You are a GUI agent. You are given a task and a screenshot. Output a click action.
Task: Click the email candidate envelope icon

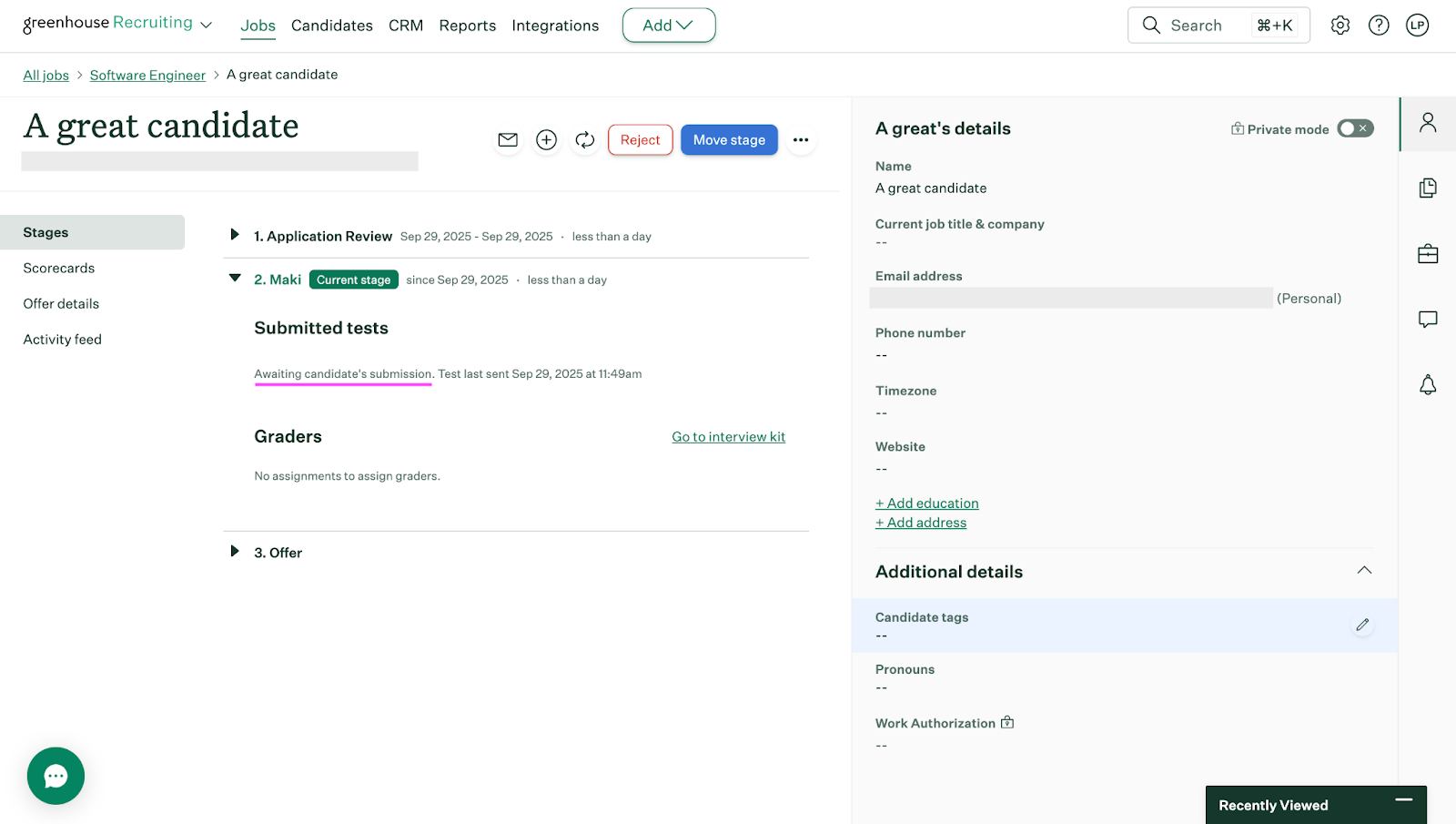508,139
